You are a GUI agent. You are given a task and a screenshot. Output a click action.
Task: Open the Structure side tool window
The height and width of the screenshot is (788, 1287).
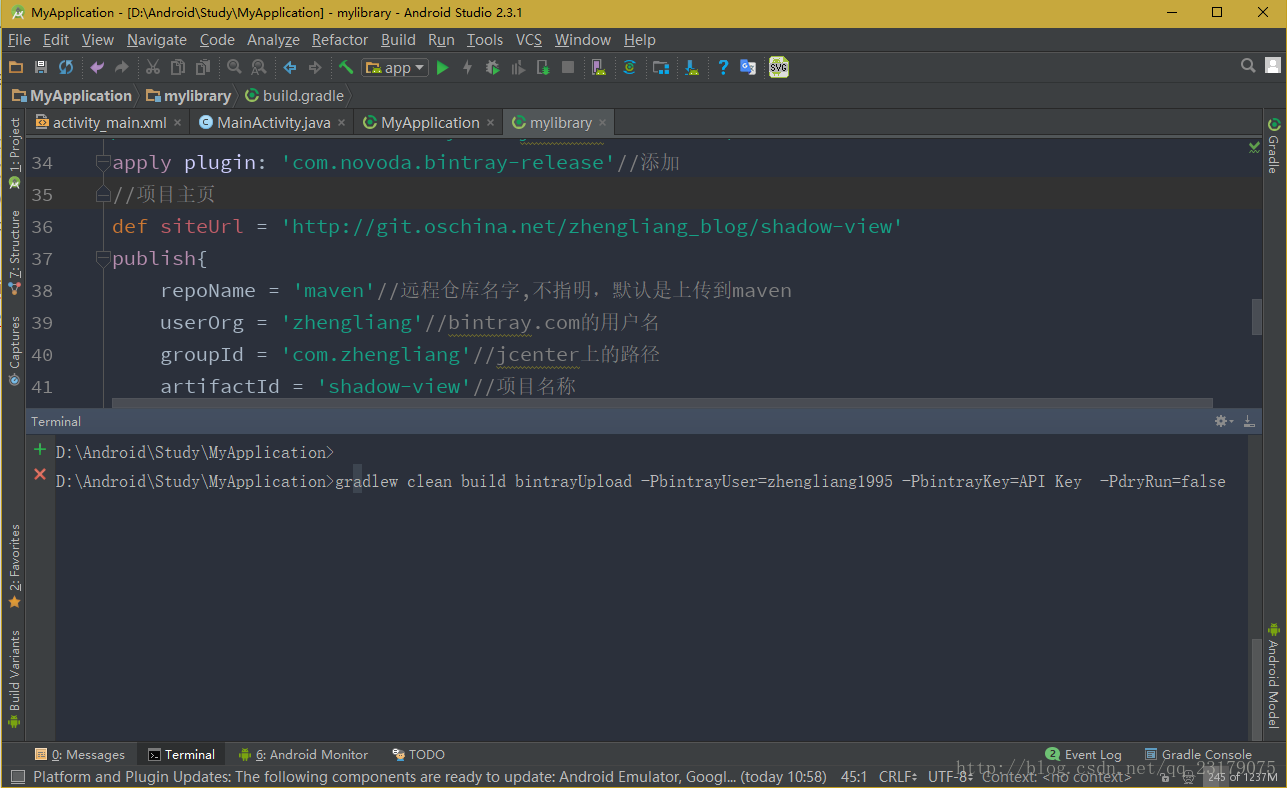(14, 252)
